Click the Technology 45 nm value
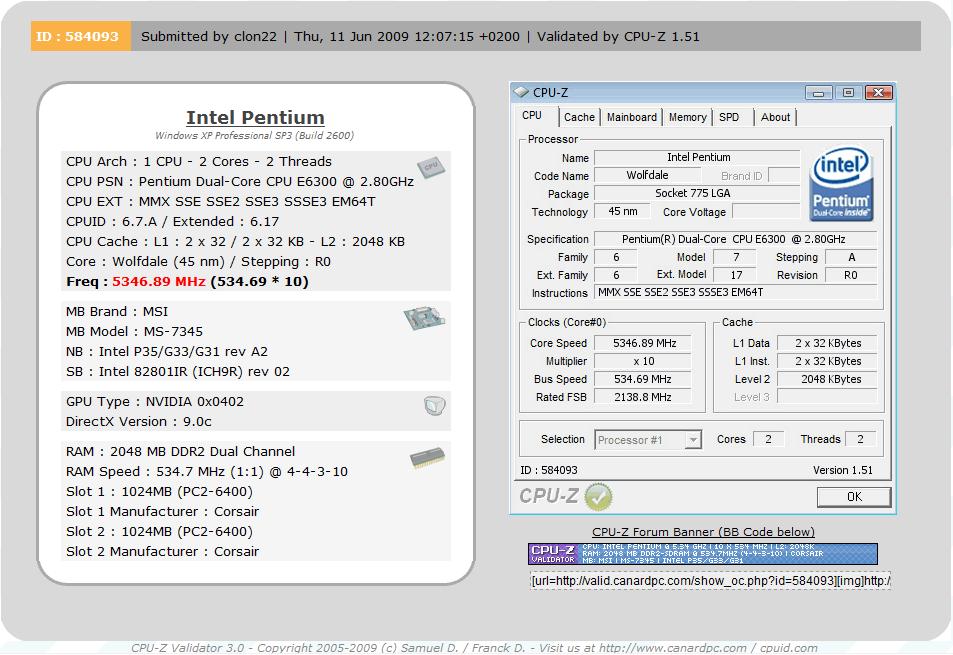Viewport: 953px width, 655px height. point(622,211)
